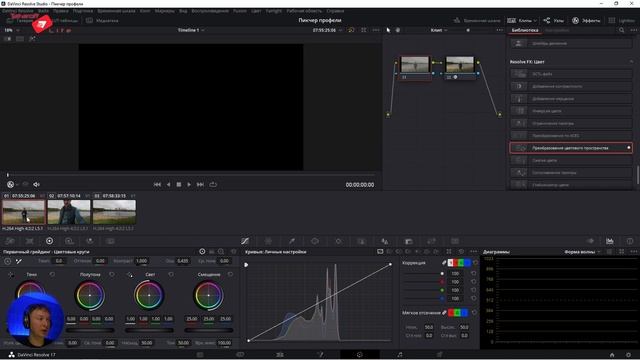The width and height of the screenshot is (640, 360).
Task: Reset the Свет color wheel
Action: click(171, 274)
